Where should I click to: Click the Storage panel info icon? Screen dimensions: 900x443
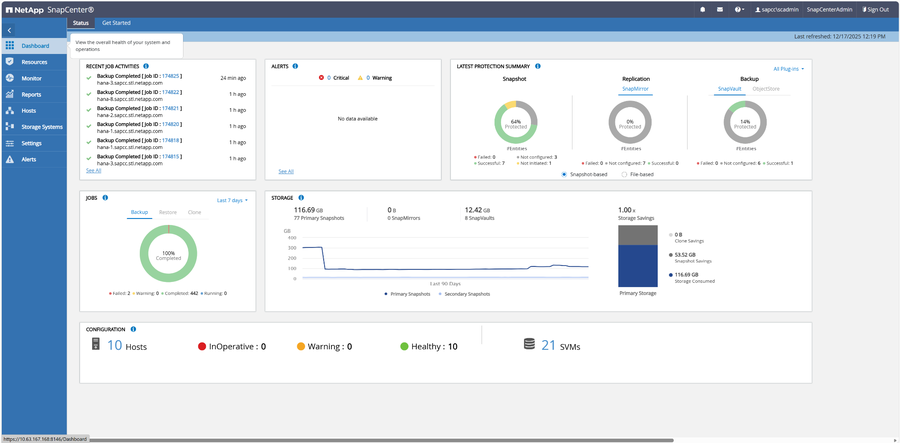coord(301,197)
